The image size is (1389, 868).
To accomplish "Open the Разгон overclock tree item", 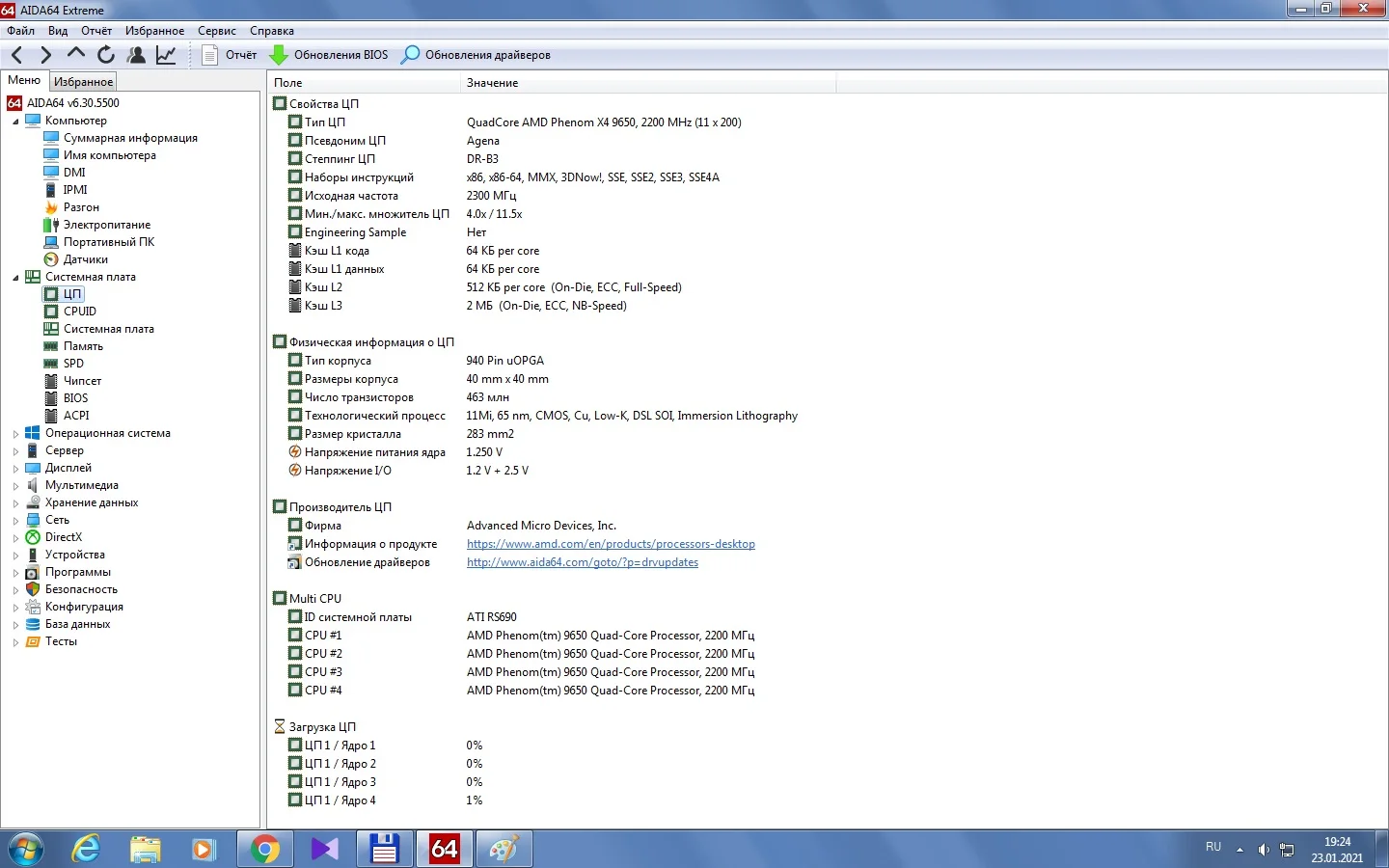I will [81, 207].
